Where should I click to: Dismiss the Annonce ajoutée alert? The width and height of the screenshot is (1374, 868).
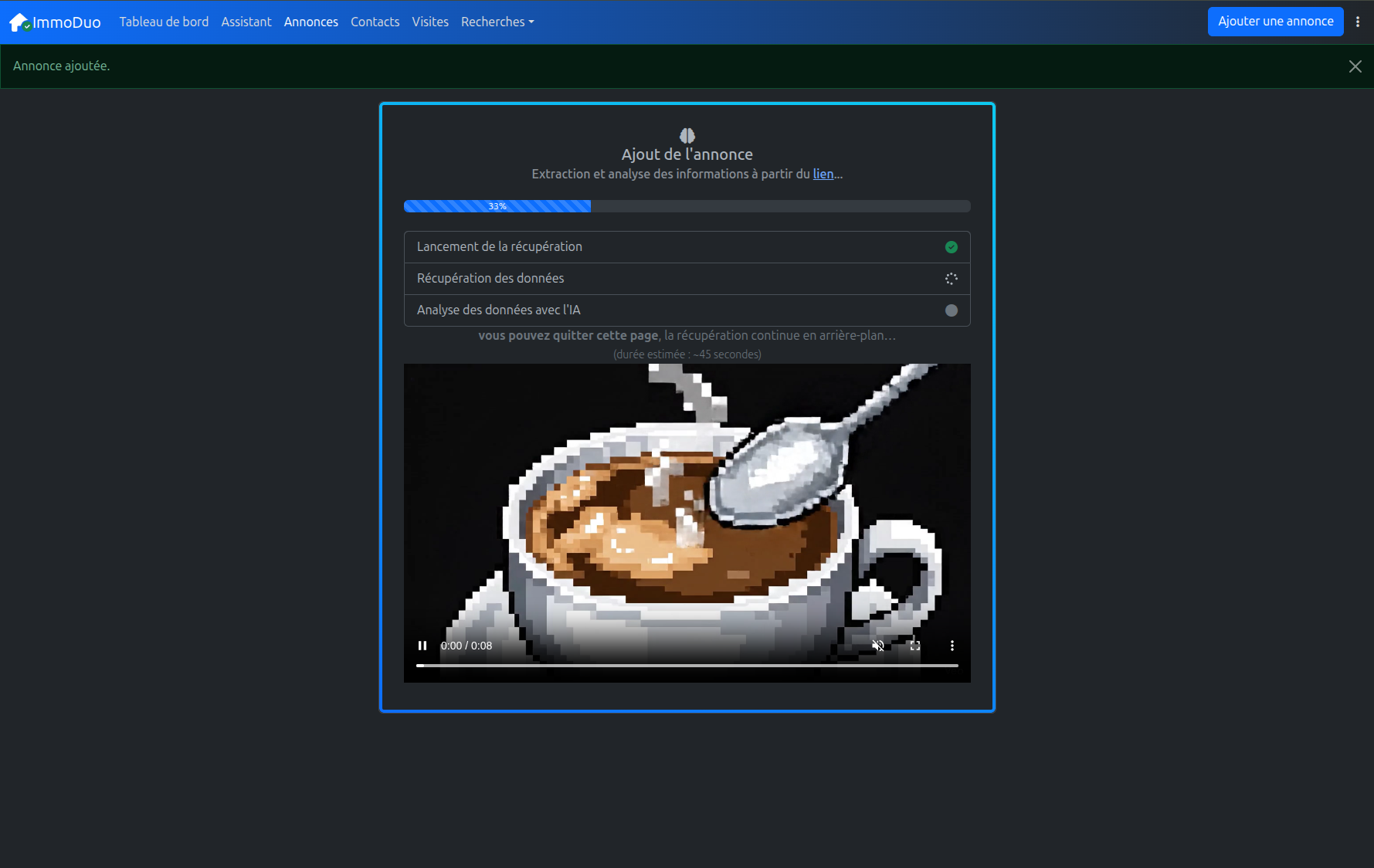pyautogui.click(x=1355, y=66)
